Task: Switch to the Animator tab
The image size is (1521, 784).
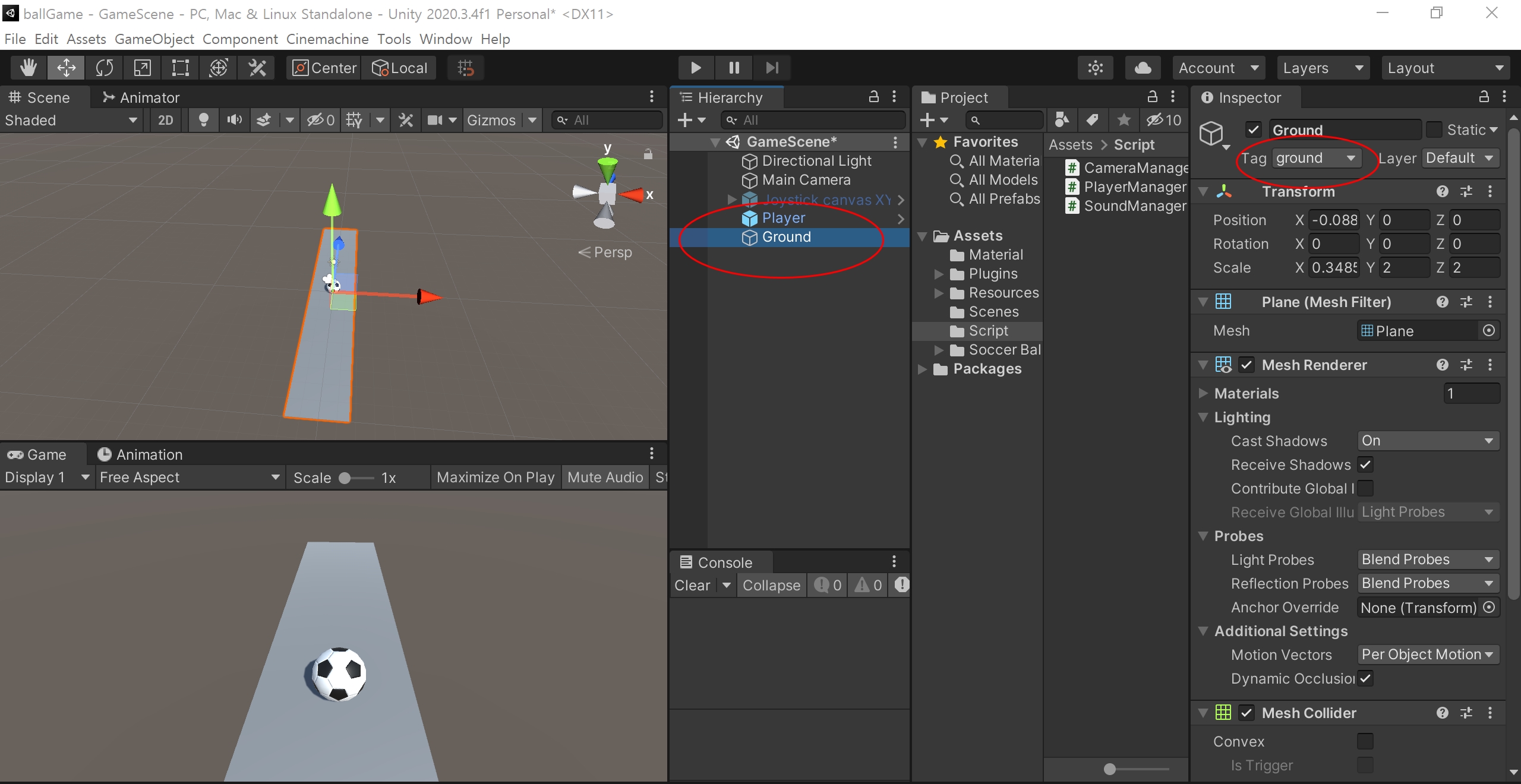Action: tap(141, 97)
